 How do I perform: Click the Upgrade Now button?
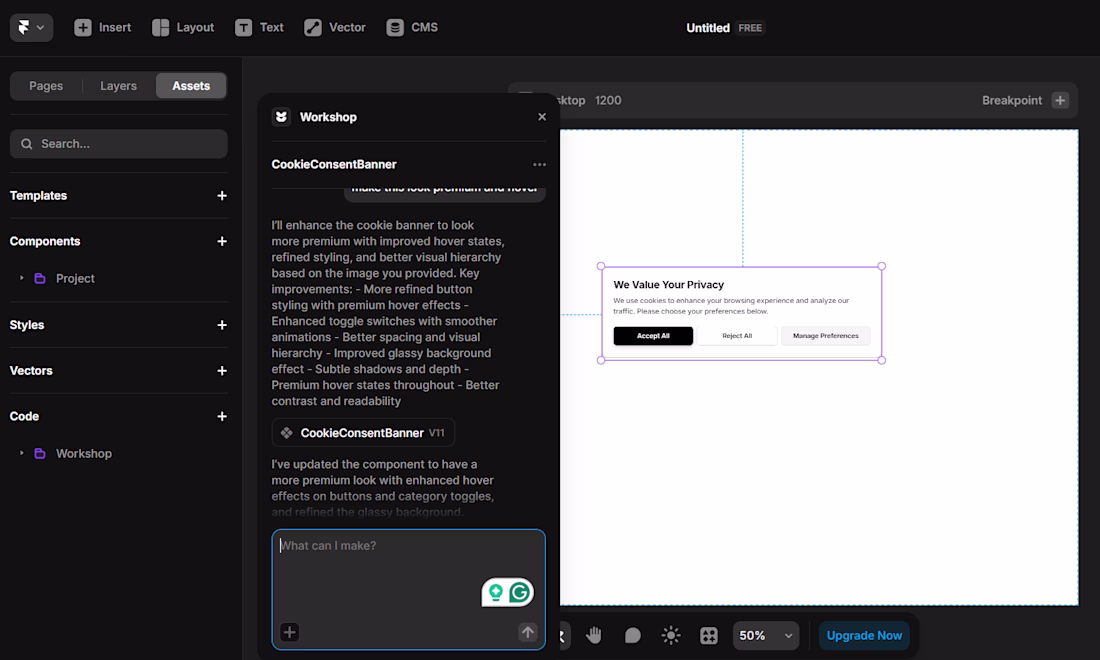click(864, 635)
